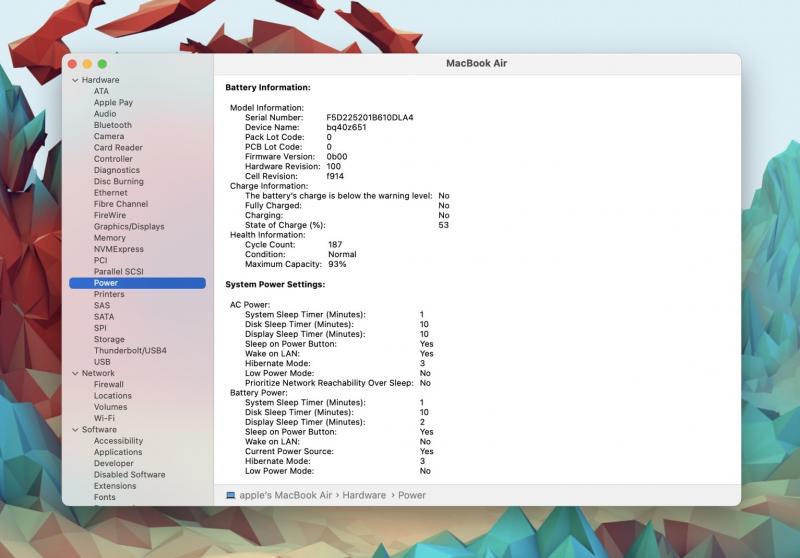Click the Cycle Count value 187

[x=335, y=244]
